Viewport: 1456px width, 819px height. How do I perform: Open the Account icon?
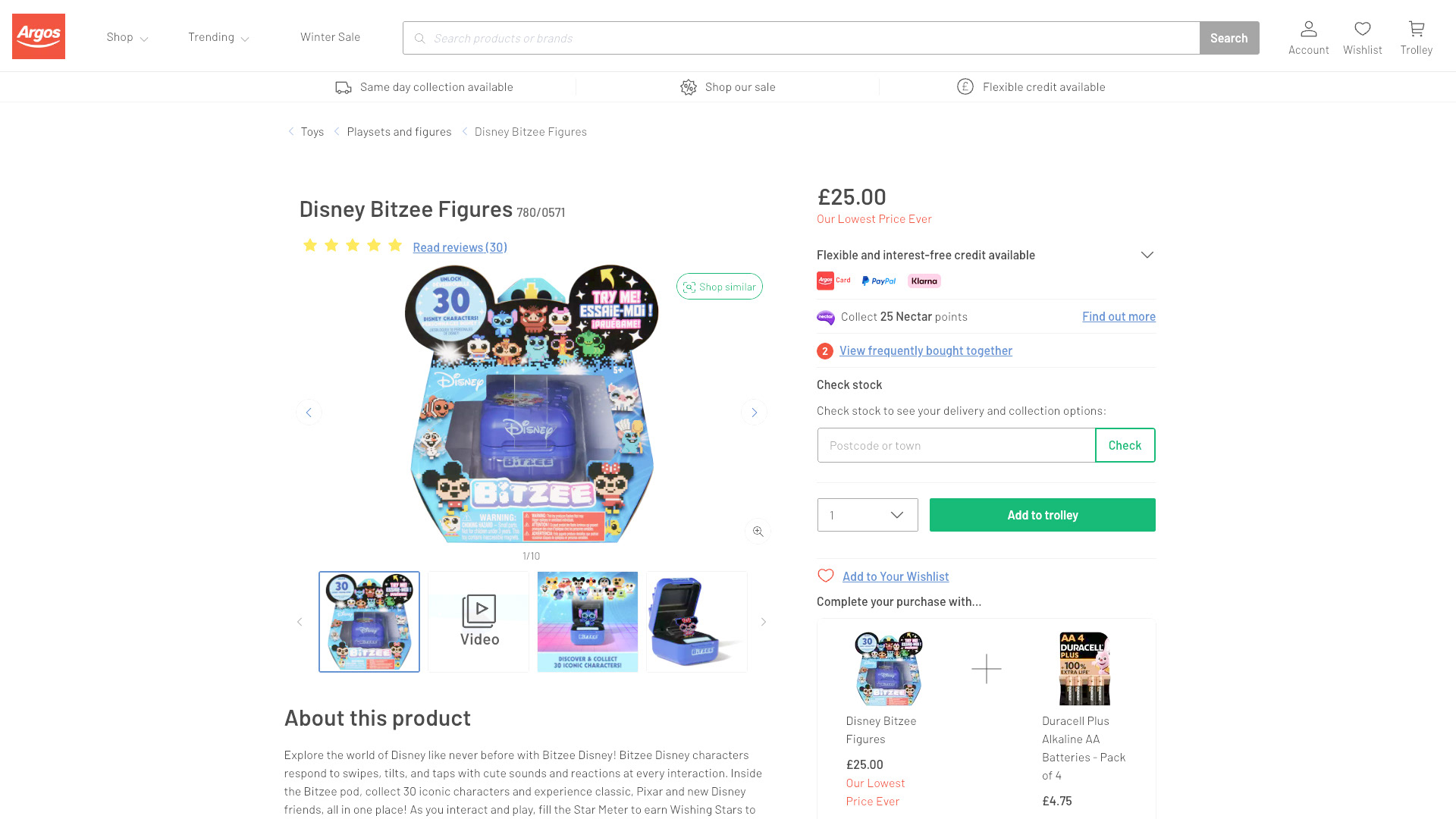point(1308,37)
